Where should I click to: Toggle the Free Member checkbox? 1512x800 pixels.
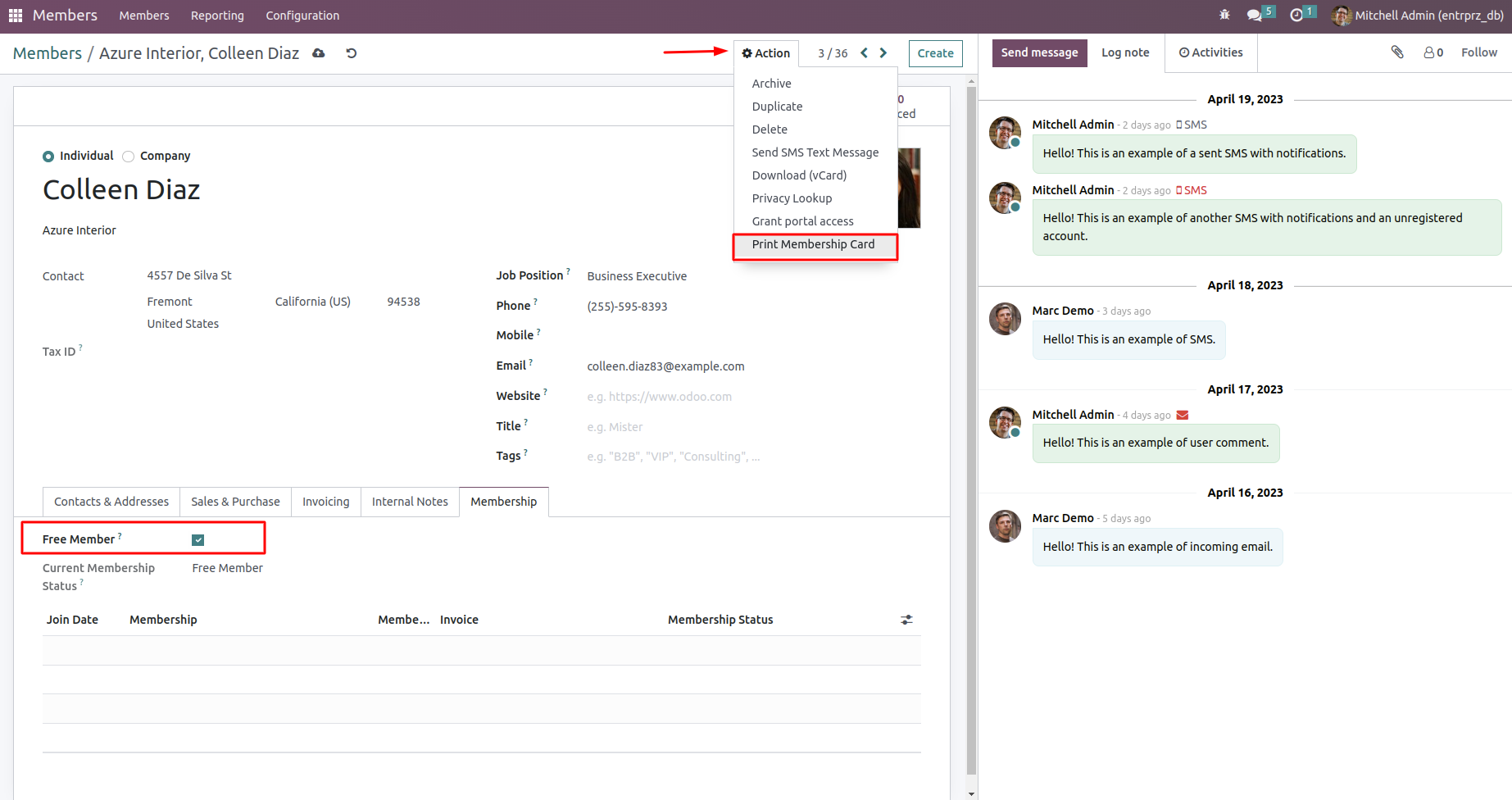198,540
